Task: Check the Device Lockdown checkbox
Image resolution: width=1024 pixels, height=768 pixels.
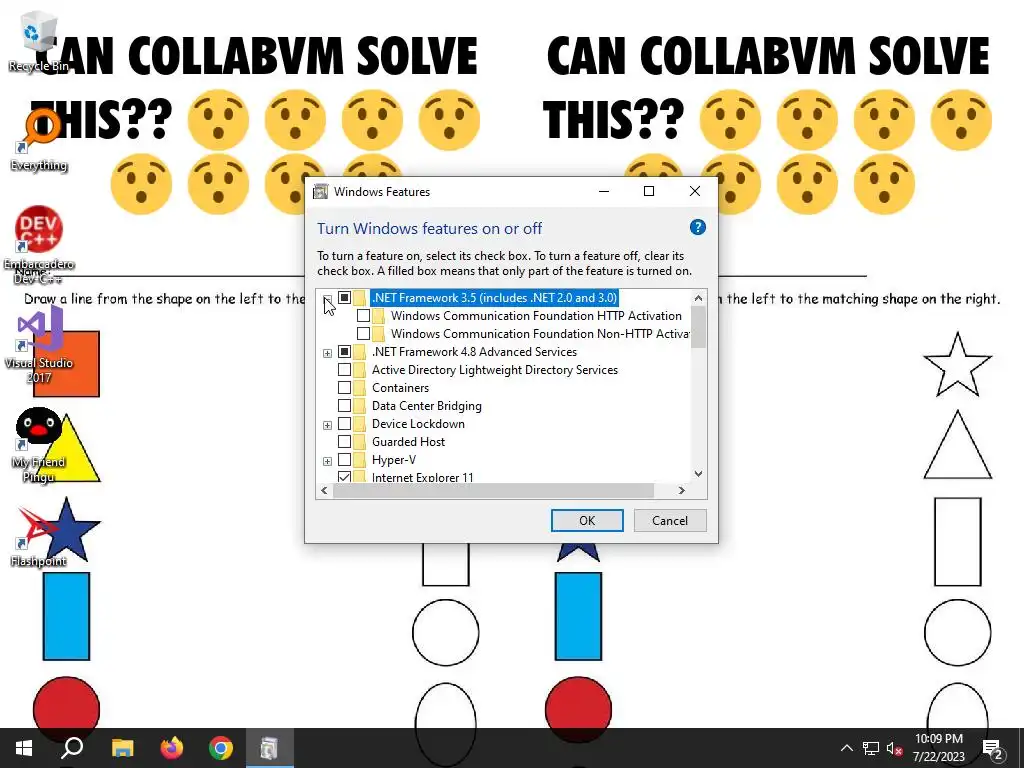Action: pyautogui.click(x=344, y=424)
